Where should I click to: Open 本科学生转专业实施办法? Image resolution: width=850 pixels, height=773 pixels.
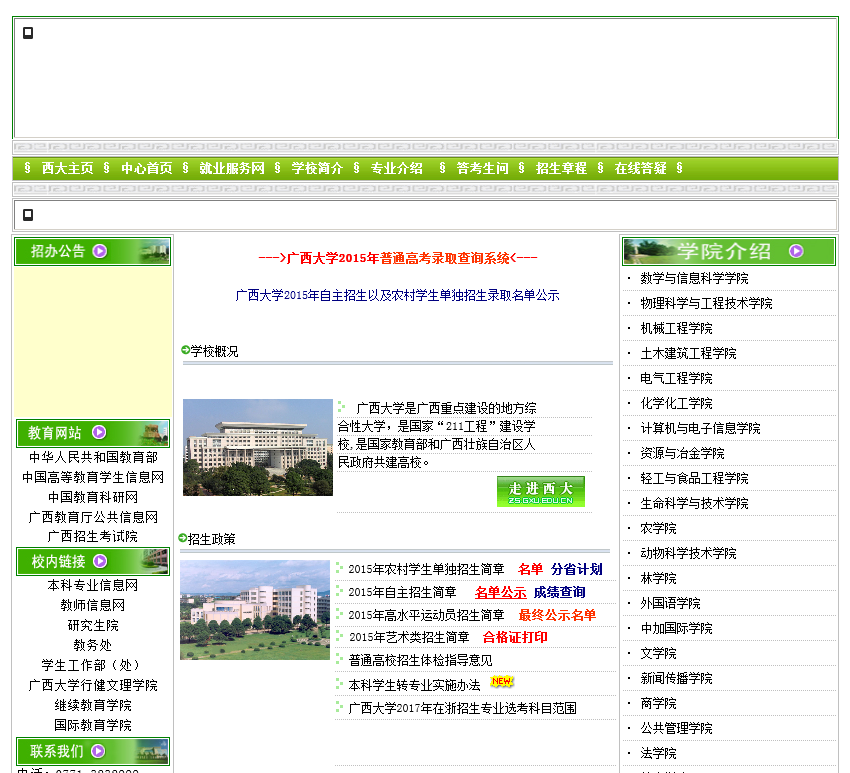(x=414, y=685)
